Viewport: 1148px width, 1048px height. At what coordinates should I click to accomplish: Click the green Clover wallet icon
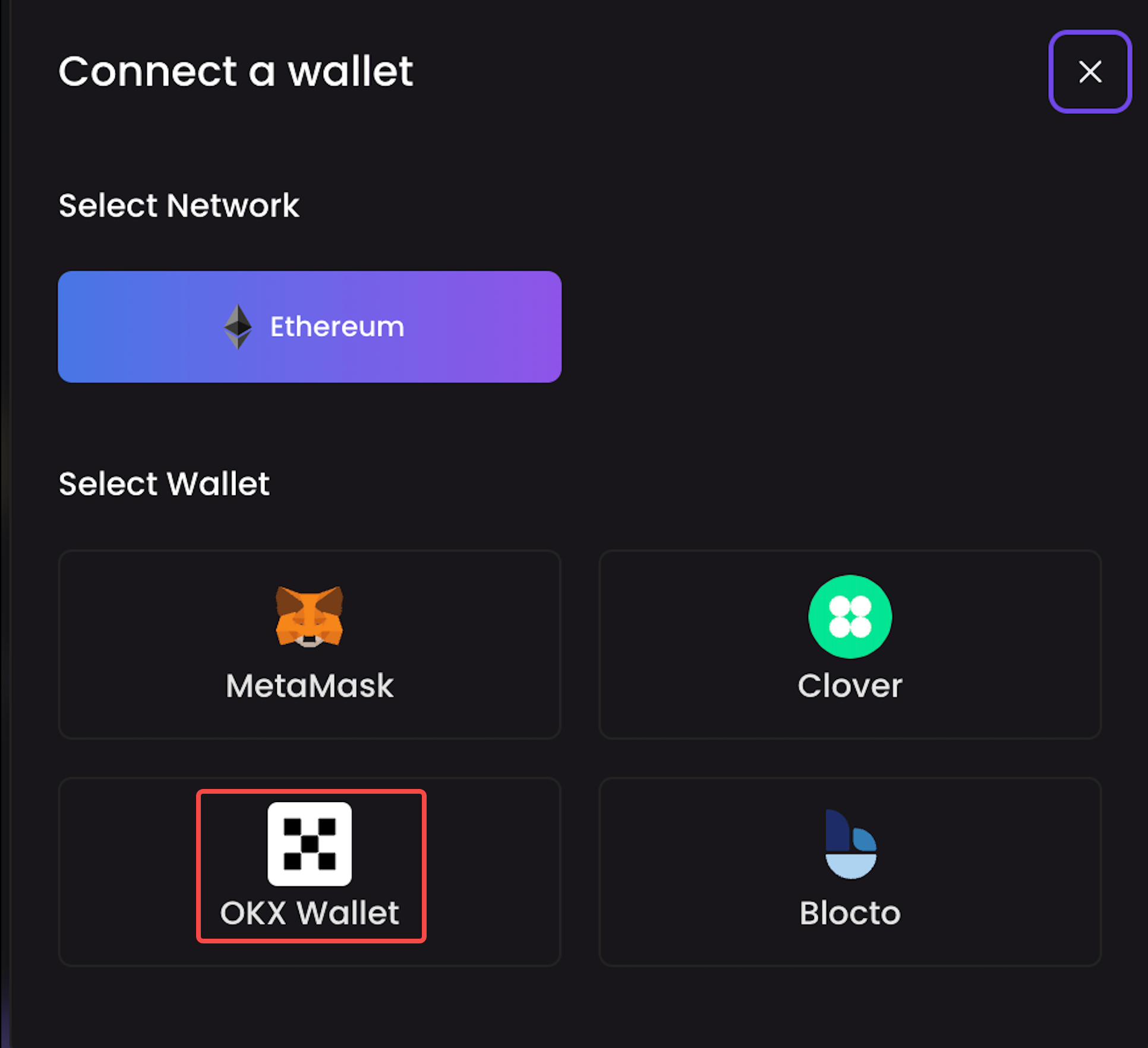850,617
